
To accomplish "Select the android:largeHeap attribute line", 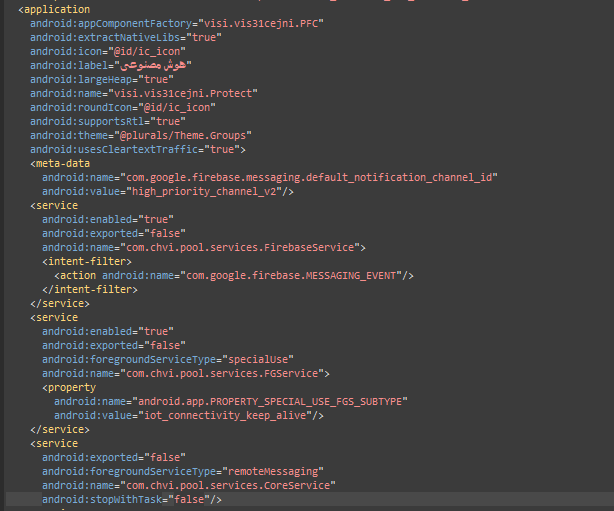I will [101, 78].
